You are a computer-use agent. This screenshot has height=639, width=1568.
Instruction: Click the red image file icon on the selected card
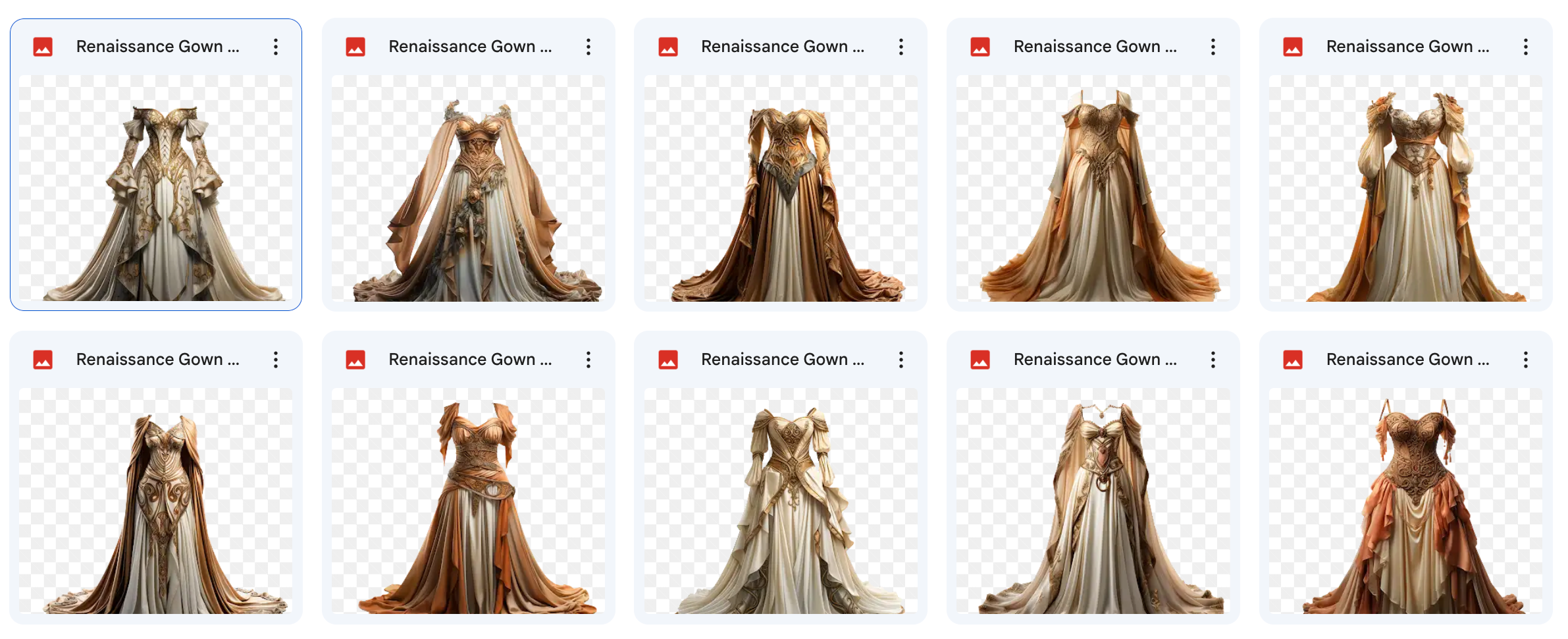(43, 47)
